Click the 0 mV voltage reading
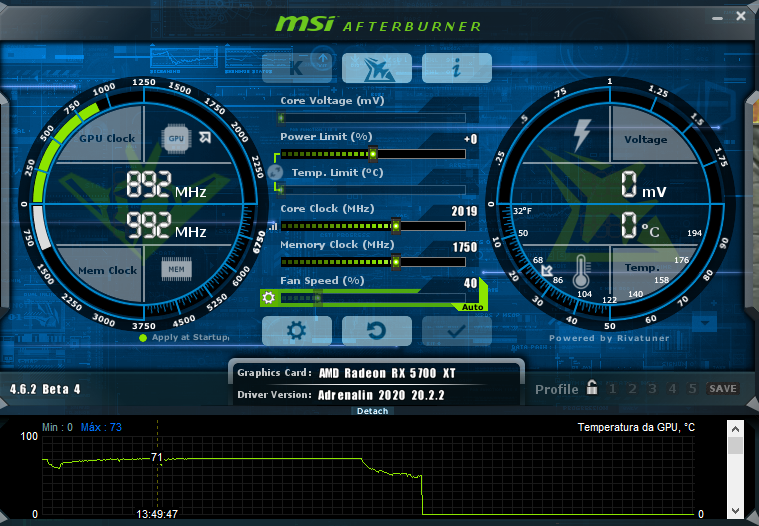 644,185
